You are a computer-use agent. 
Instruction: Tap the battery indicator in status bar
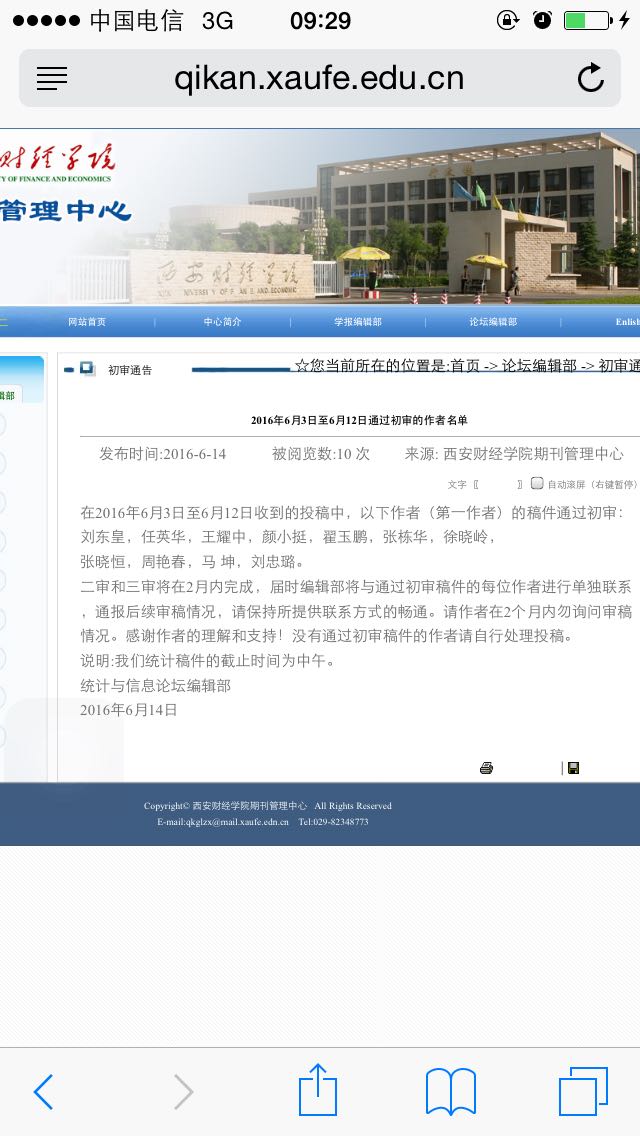click(588, 20)
